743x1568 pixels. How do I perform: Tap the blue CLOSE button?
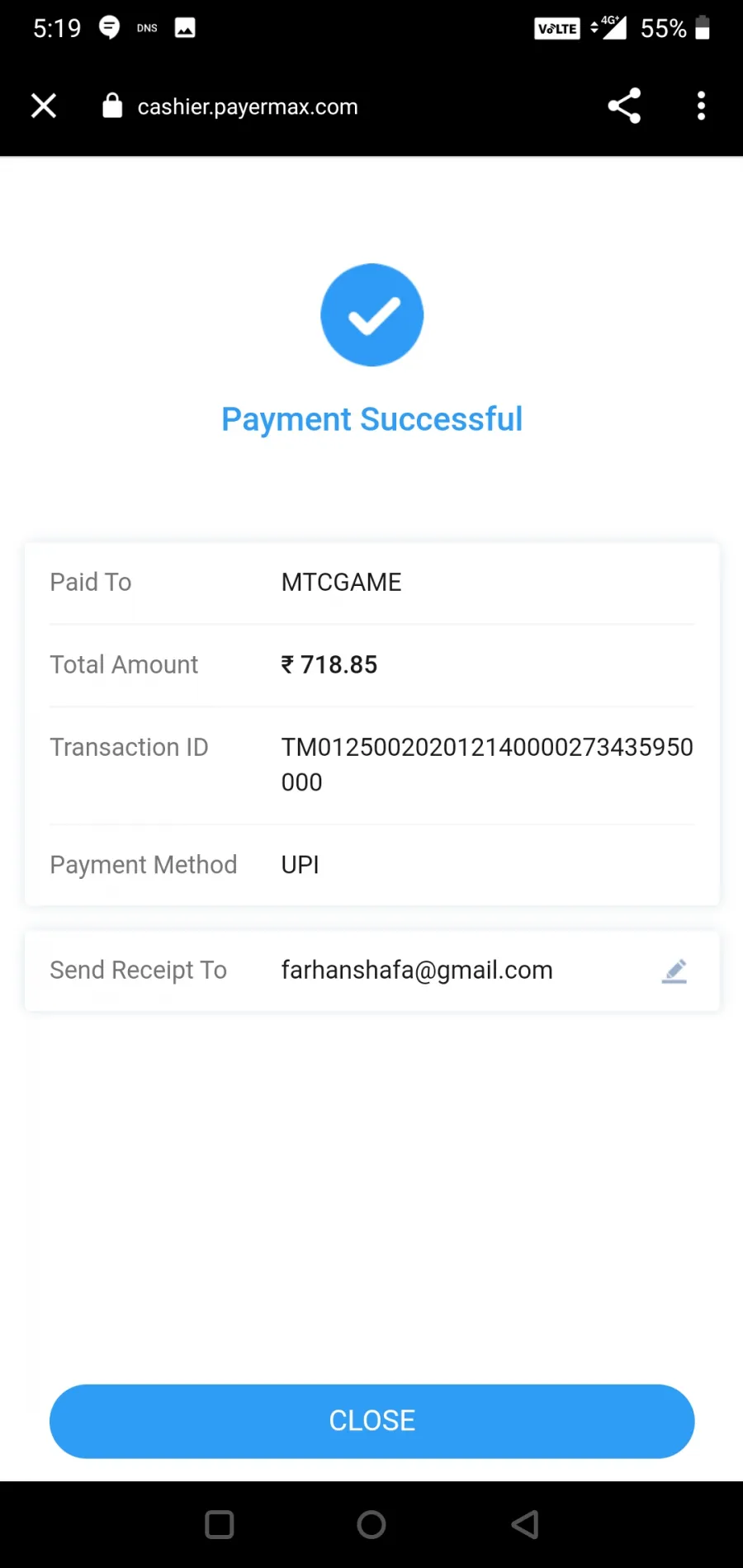pyautogui.click(x=371, y=1421)
